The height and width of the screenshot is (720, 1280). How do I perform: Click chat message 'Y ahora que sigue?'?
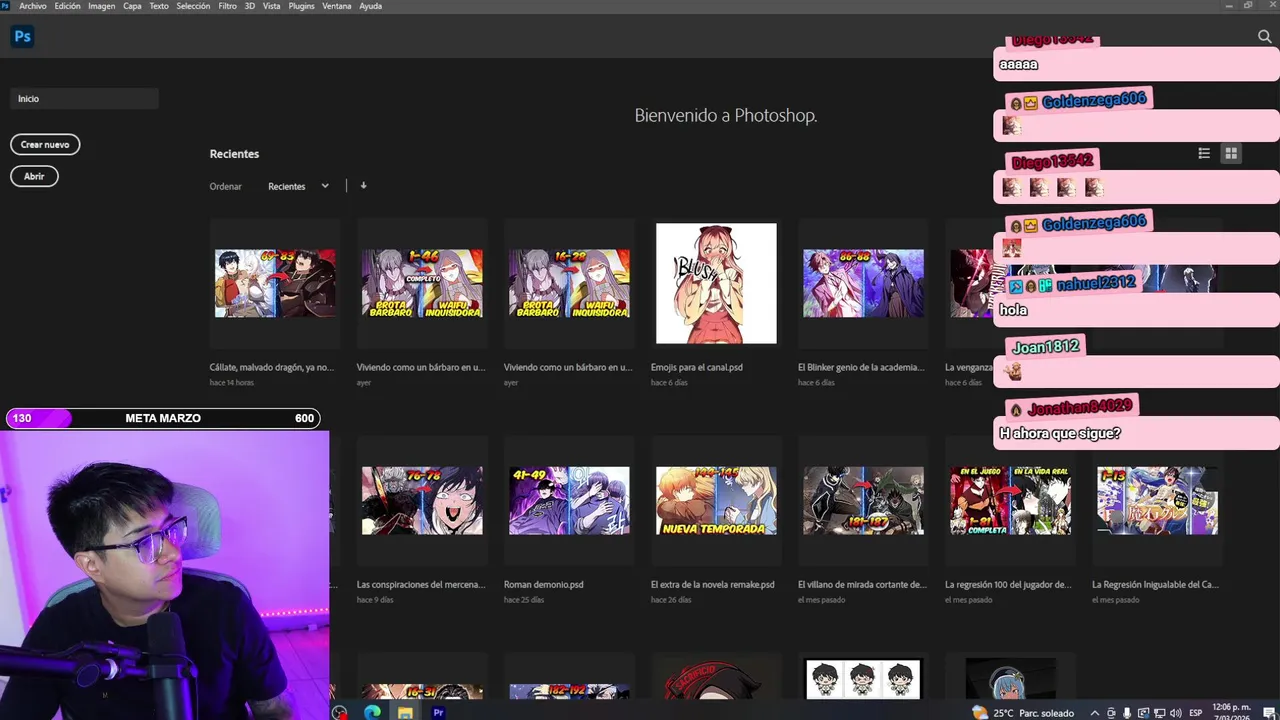tap(1060, 433)
